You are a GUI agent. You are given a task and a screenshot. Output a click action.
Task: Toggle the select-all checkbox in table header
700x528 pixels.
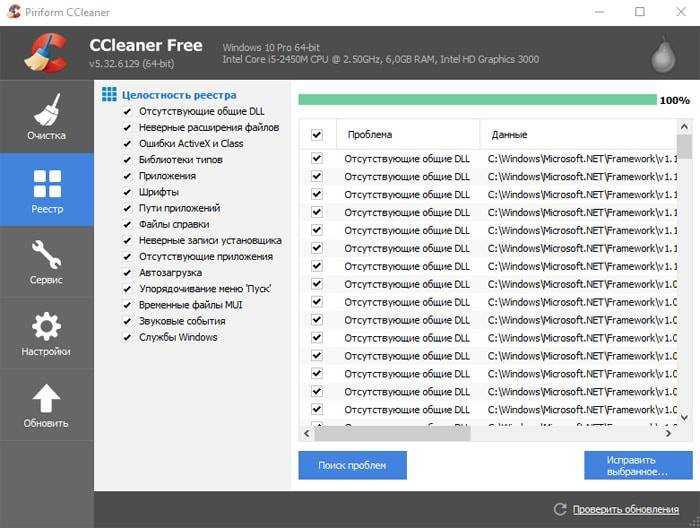(317, 134)
